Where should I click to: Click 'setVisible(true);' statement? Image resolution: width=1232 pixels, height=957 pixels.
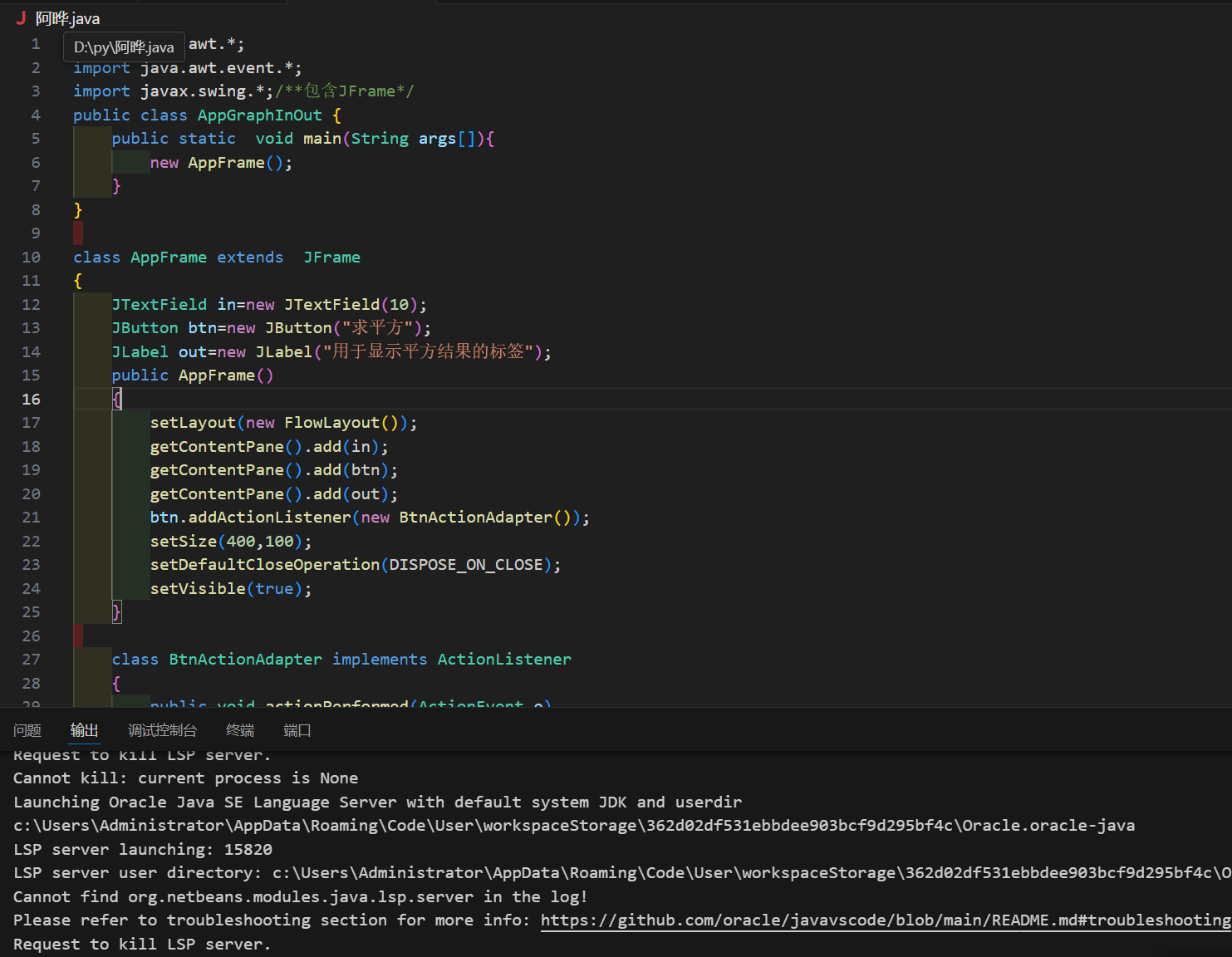coord(231,589)
